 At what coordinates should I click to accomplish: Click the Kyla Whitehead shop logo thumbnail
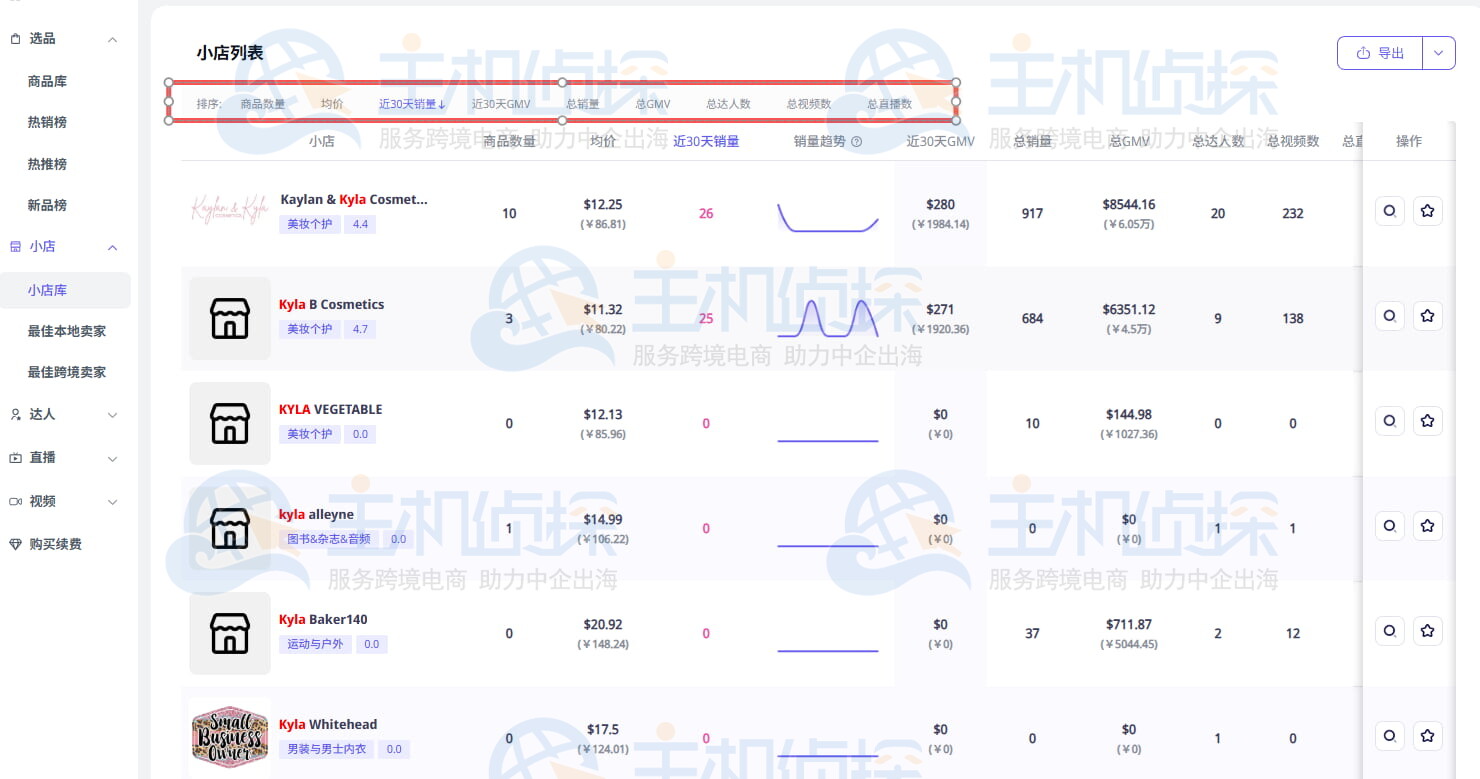pyautogui.click(x=230, y=736)
